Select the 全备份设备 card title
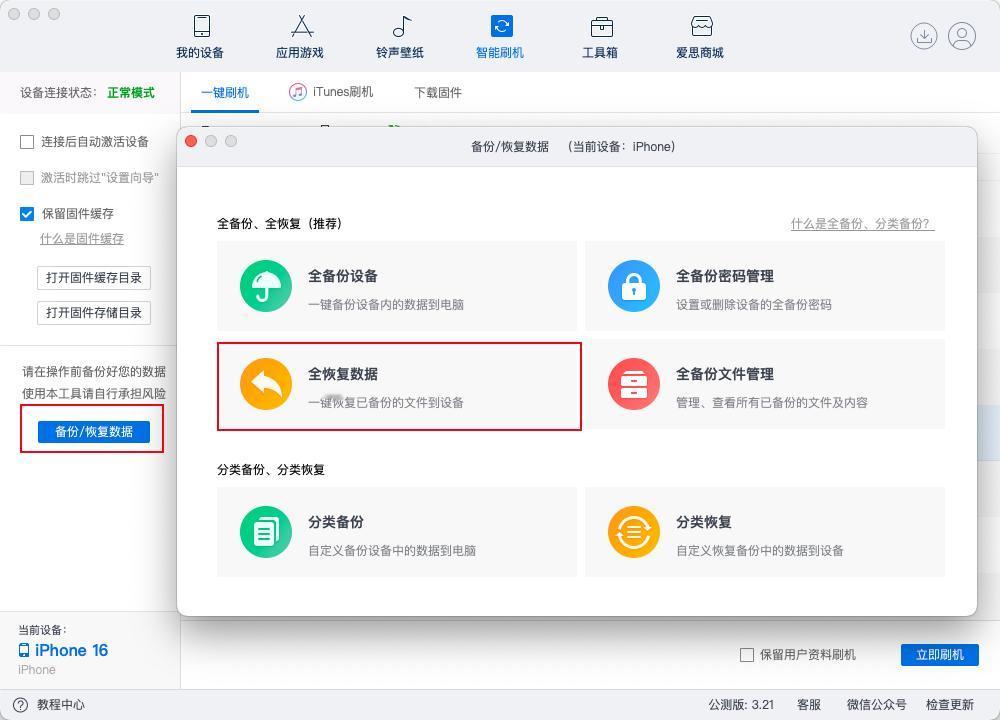 (x=343, y=276)
